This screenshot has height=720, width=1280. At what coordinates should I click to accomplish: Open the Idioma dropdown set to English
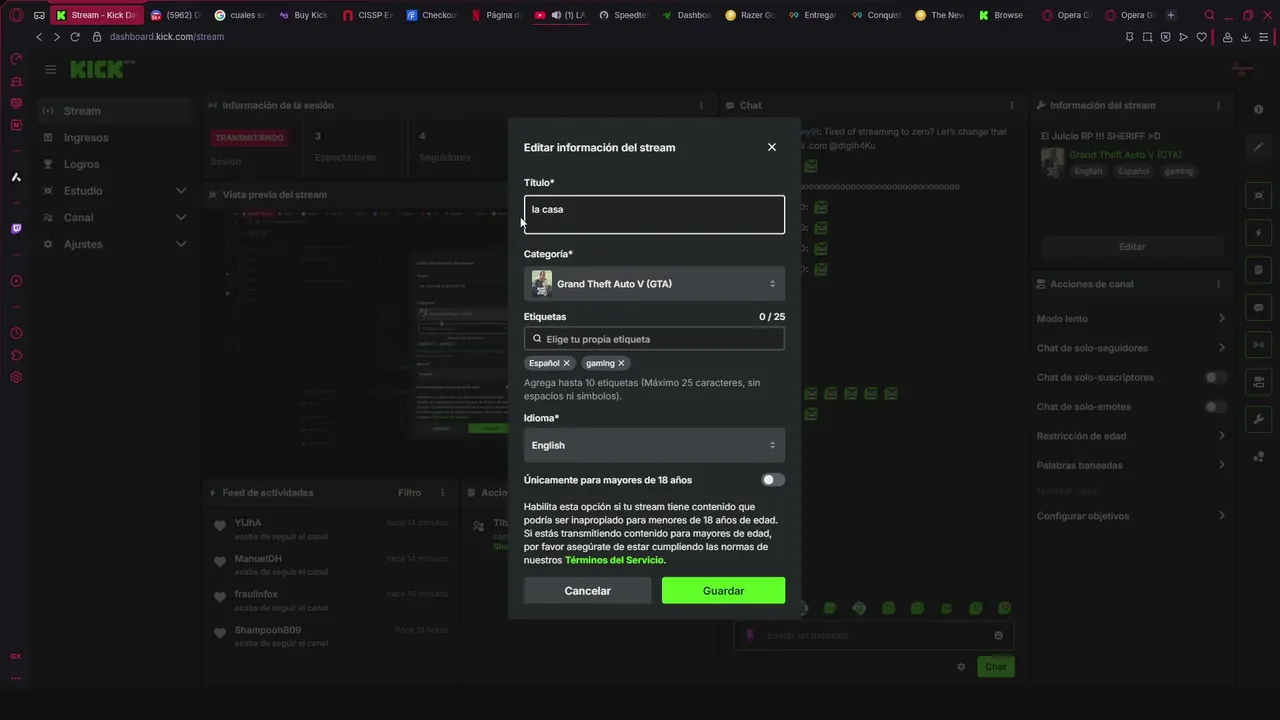pos(654,445)
